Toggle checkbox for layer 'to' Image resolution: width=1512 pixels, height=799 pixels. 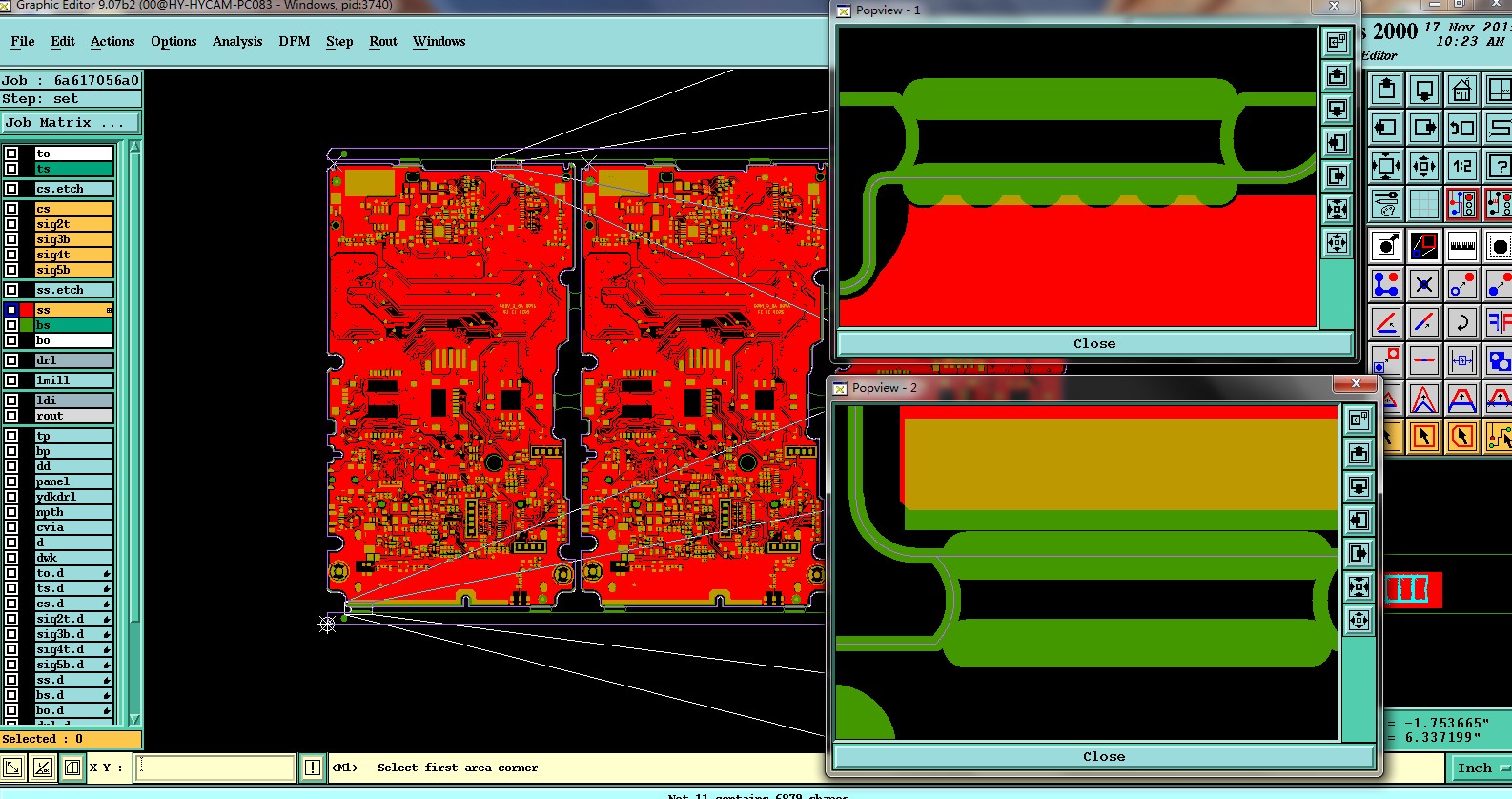(11, 154)
